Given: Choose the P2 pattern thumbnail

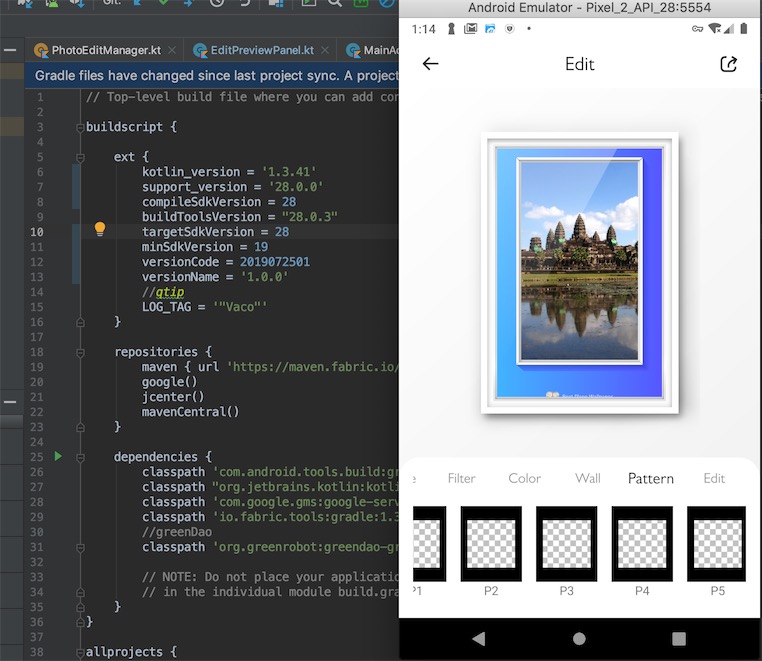Looking at the screenshot, I should (491, 543).
